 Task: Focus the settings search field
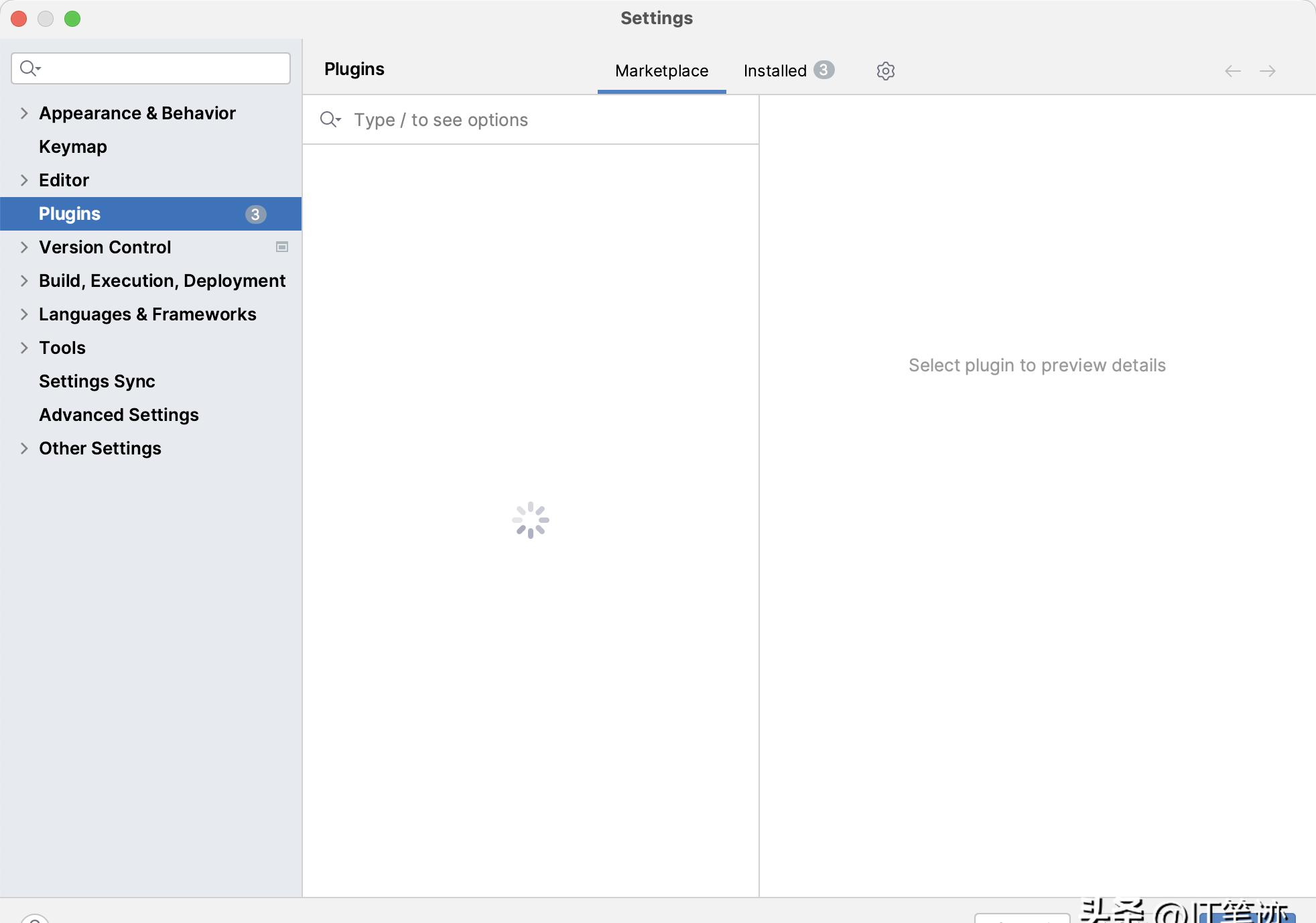tap(151, 68)
